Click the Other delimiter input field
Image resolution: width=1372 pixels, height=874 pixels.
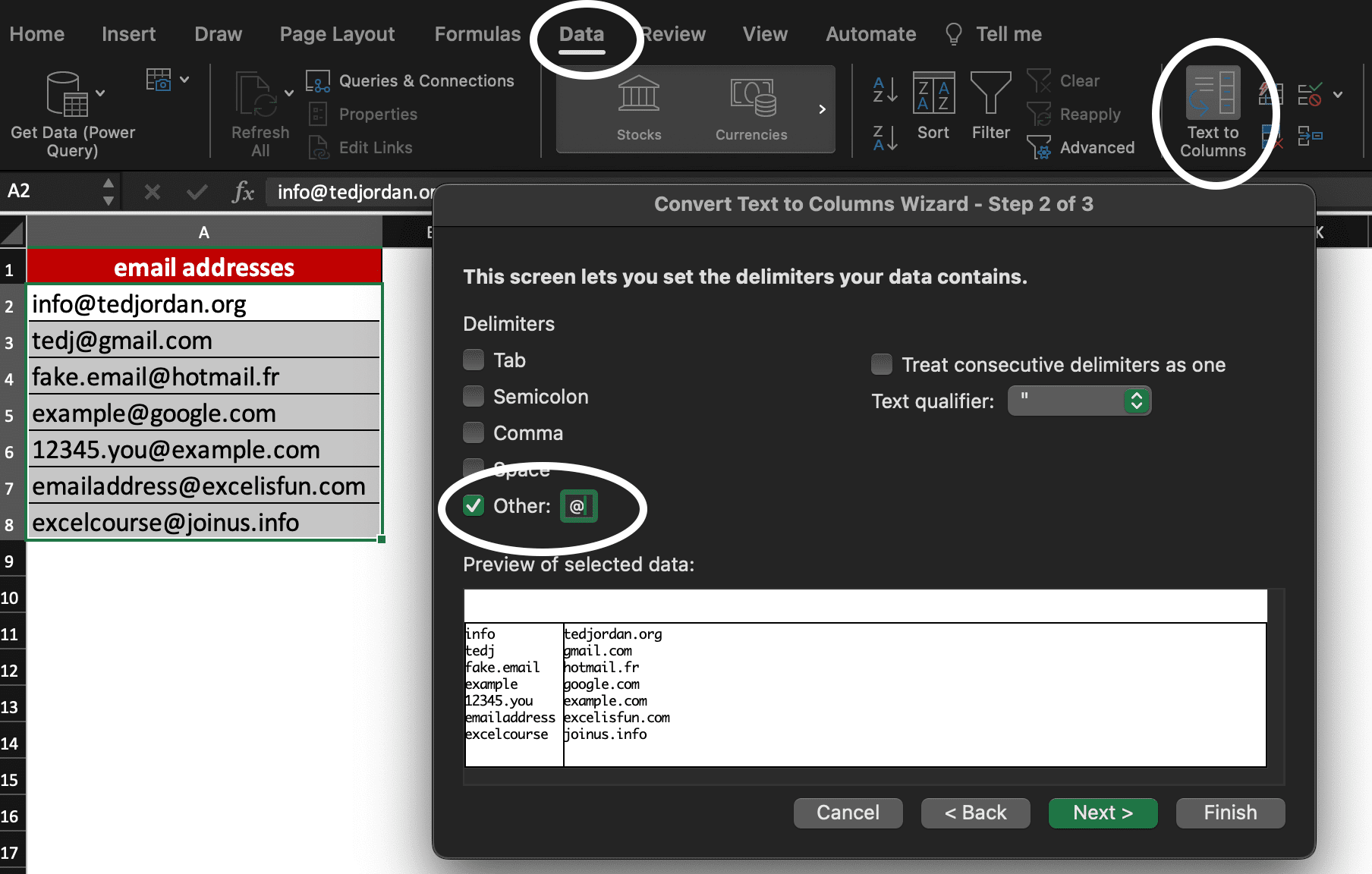click(x=579, y=506)
